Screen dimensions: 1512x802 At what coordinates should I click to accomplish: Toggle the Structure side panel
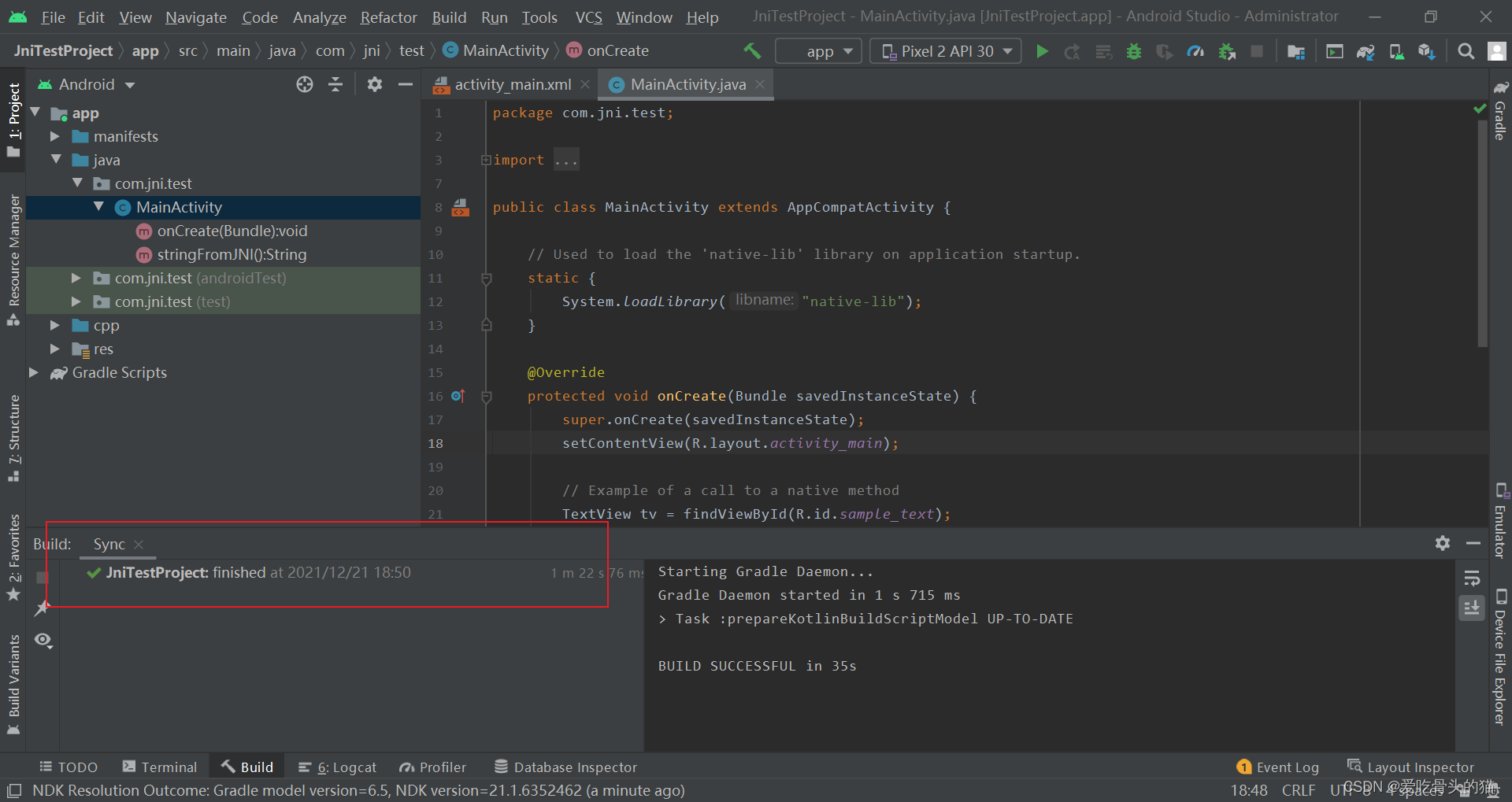[x=13, y=438]
